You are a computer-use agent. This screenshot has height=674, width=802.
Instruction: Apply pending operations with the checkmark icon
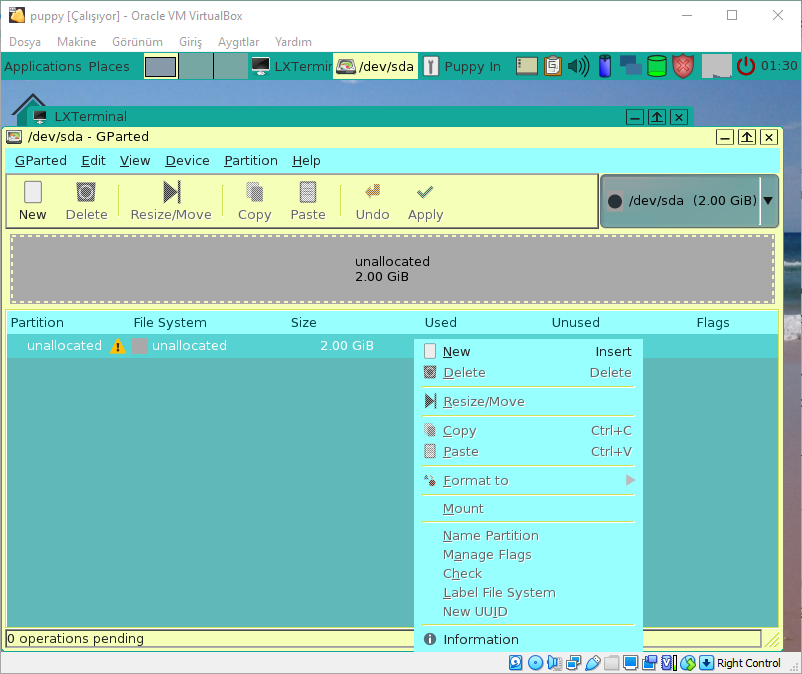(x=425, y=192)
